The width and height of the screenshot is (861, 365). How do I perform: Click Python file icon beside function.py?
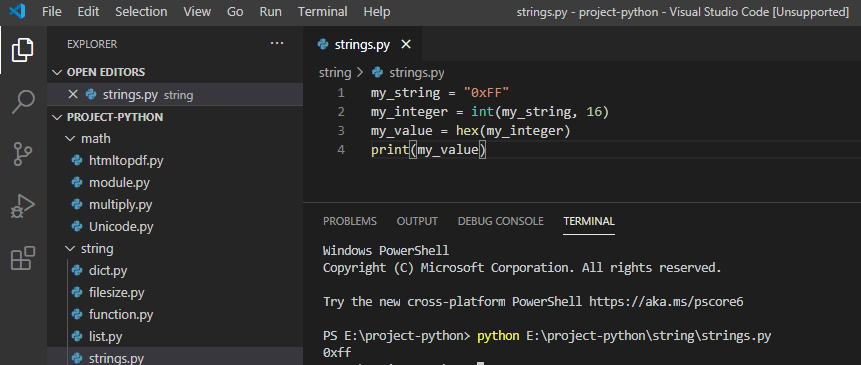[x=77, y=315]
